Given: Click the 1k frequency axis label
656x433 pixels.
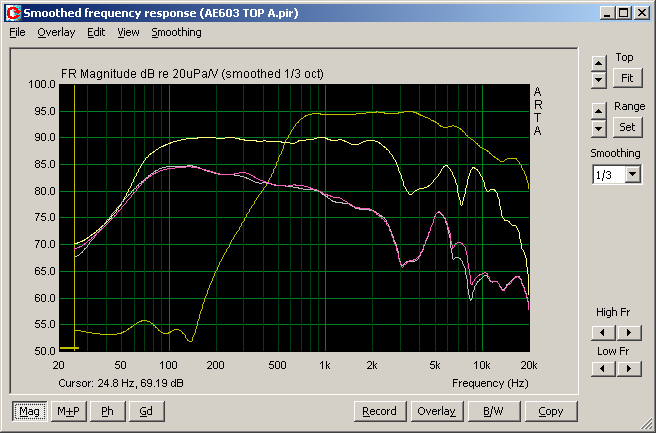Looking at the screenshot, I should (x=325, y=365).
